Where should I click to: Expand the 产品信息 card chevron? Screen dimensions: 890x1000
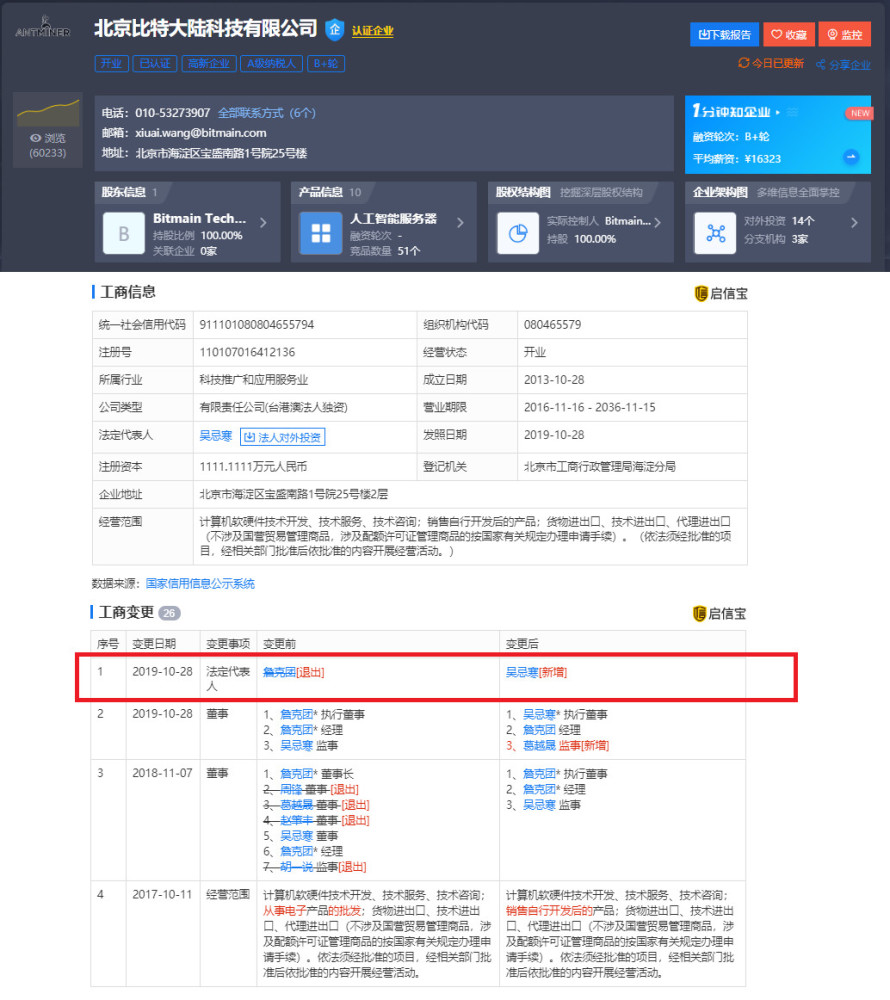tap(460, 223)
